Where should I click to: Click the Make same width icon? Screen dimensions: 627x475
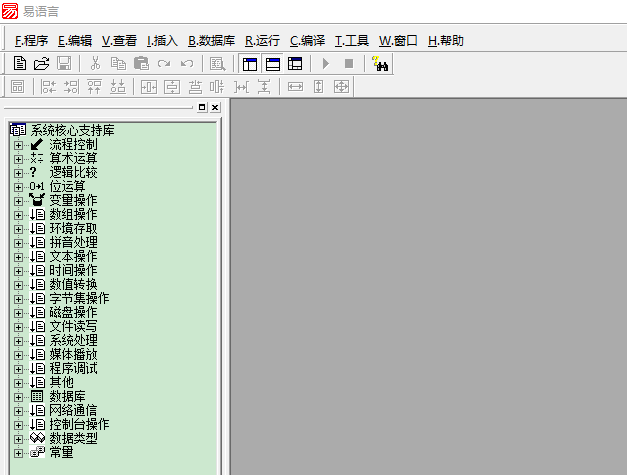coord(295,86)
